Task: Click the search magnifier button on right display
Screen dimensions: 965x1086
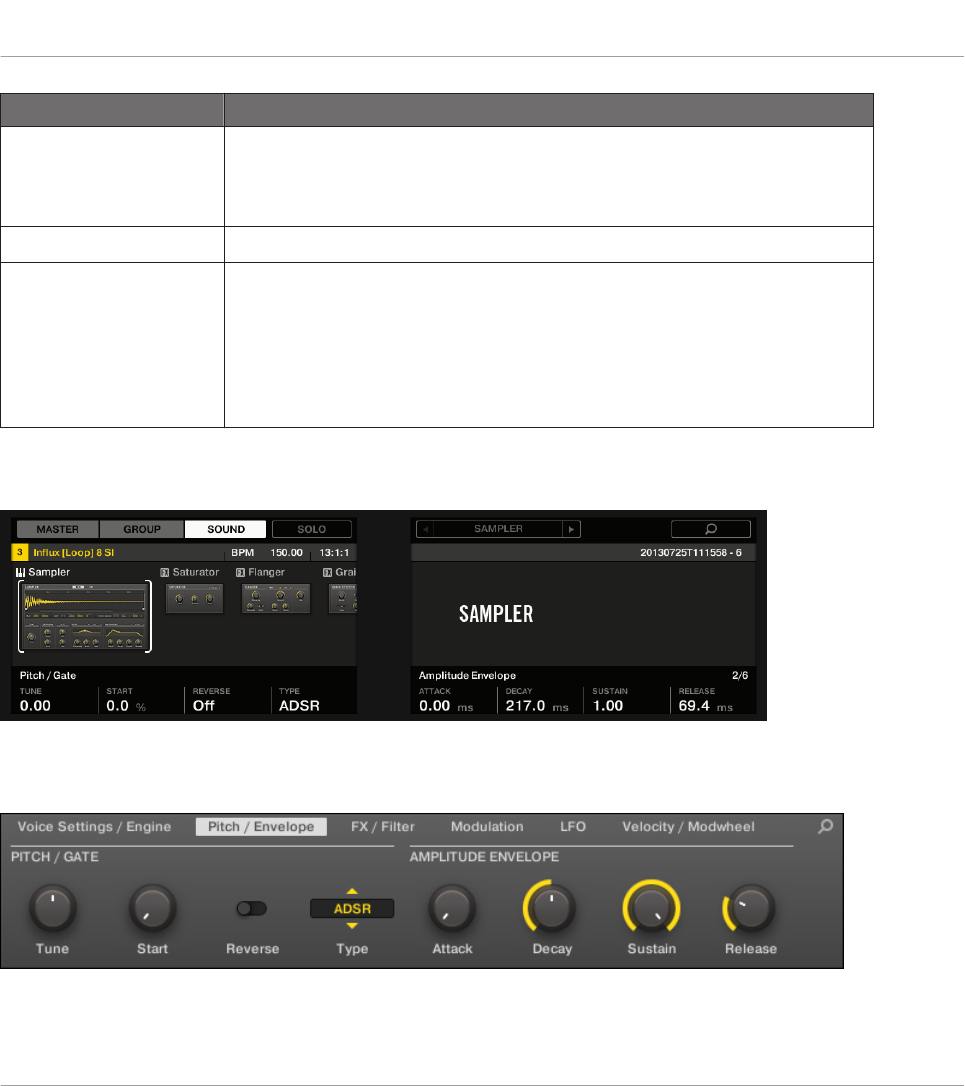Action: [711, 529]
